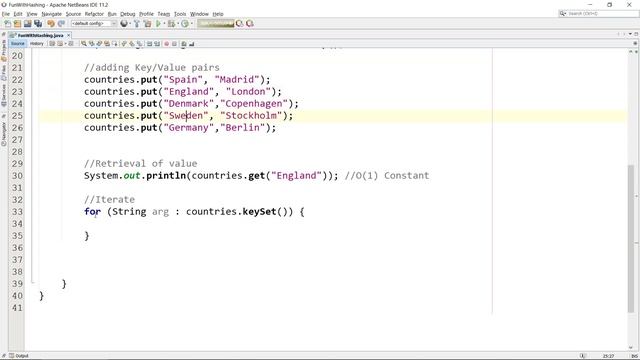This screenshot has height=360, width=640.
Task: Close the FunWithHashing.java tab
Action: [x=69, y=36]
